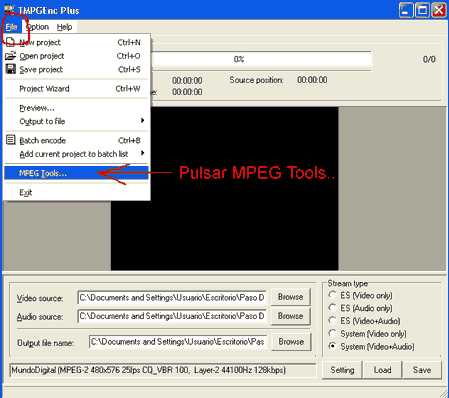The width and height of the screenshot is (449, 398).
Task: Click the Audio source path field
Action: (x=172, y=316)
